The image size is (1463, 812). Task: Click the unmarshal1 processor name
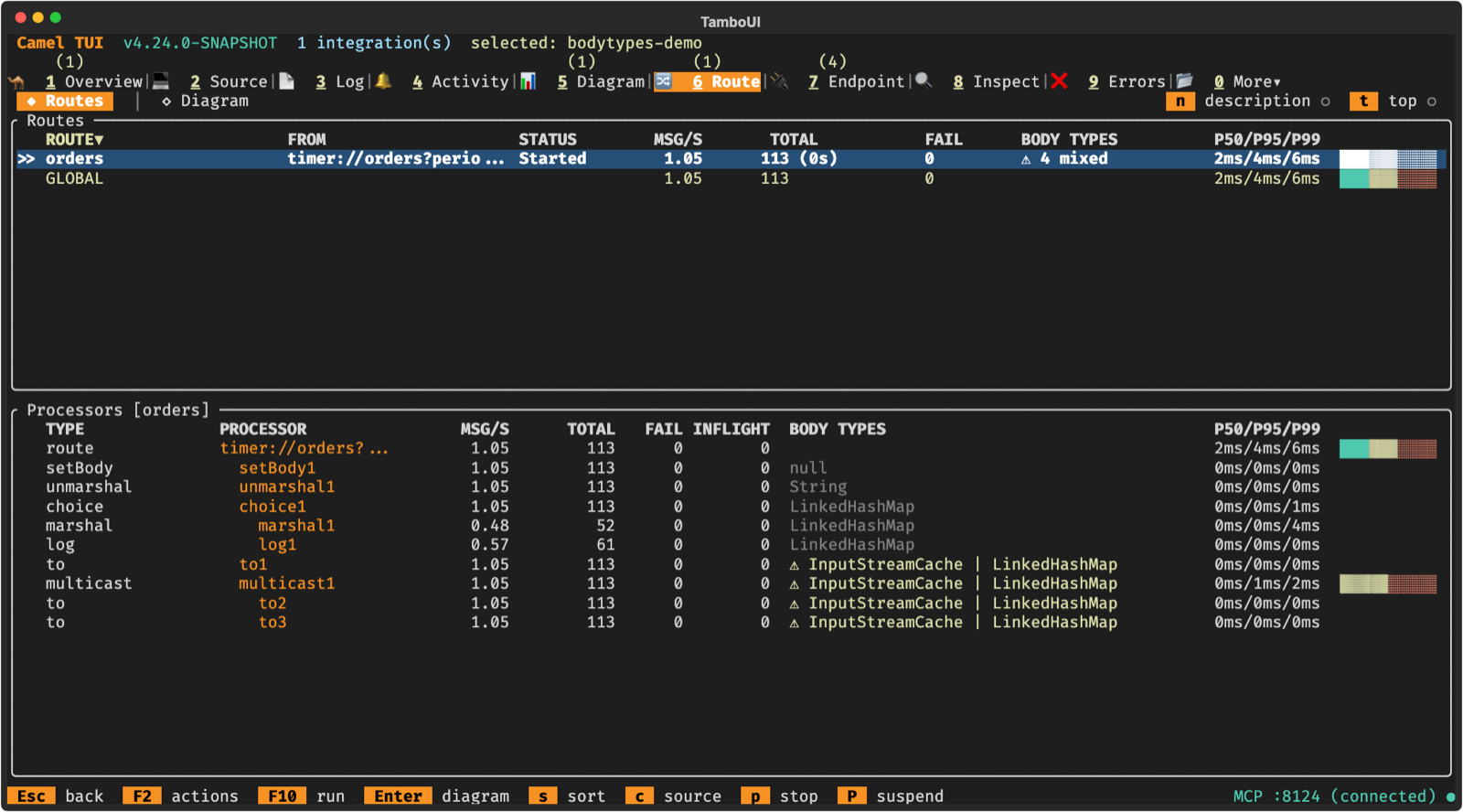coord(287,487)
